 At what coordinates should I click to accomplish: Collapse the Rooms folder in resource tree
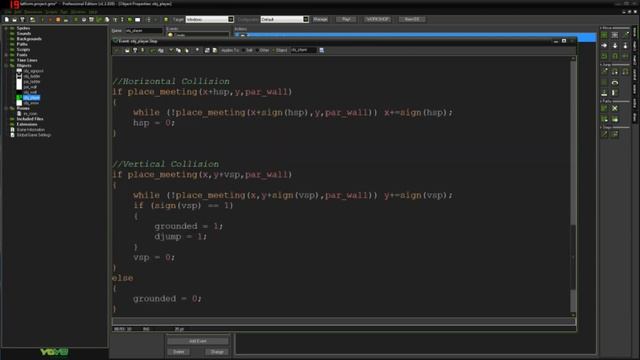coord(6,108)
